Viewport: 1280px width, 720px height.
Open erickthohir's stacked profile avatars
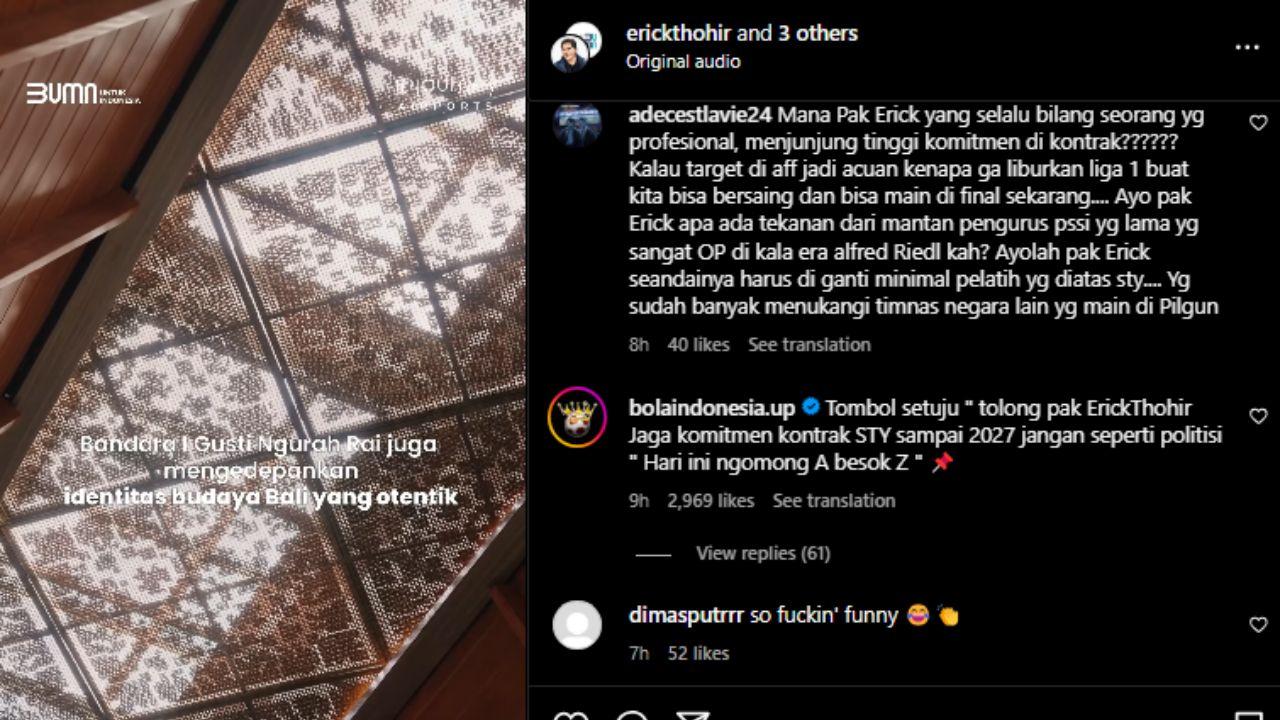pyautogui.click(x=576, y=47)
